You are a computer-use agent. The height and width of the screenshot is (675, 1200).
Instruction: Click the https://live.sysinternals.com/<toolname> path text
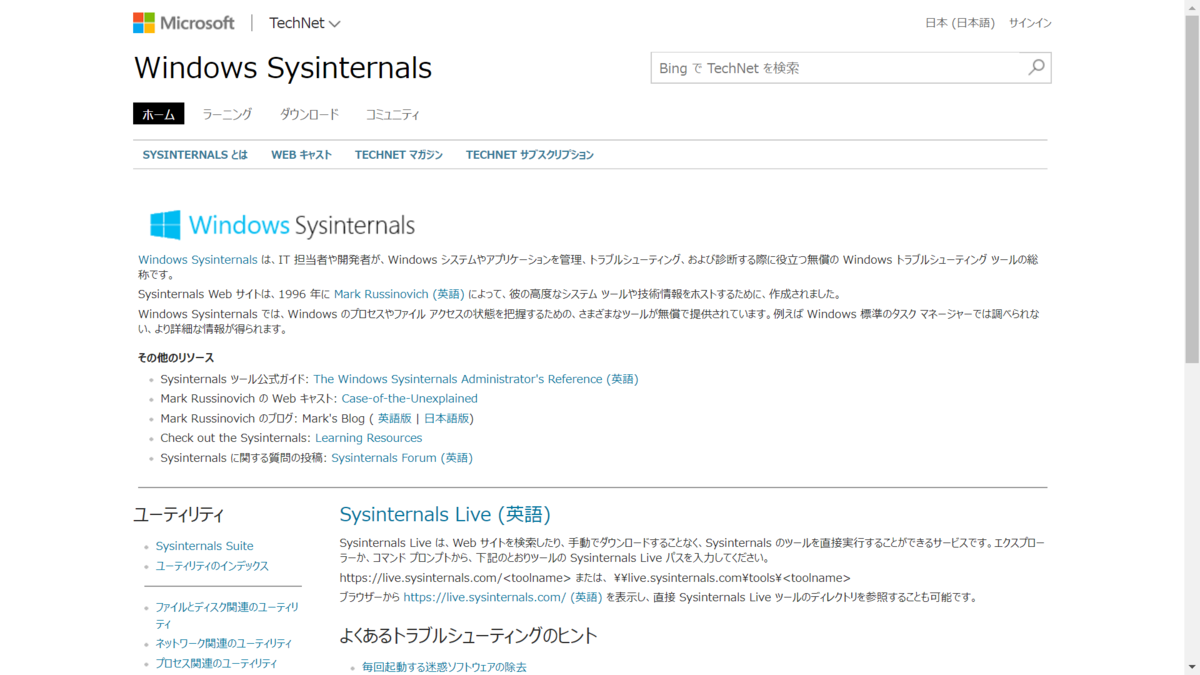click(x=455, y=578)
